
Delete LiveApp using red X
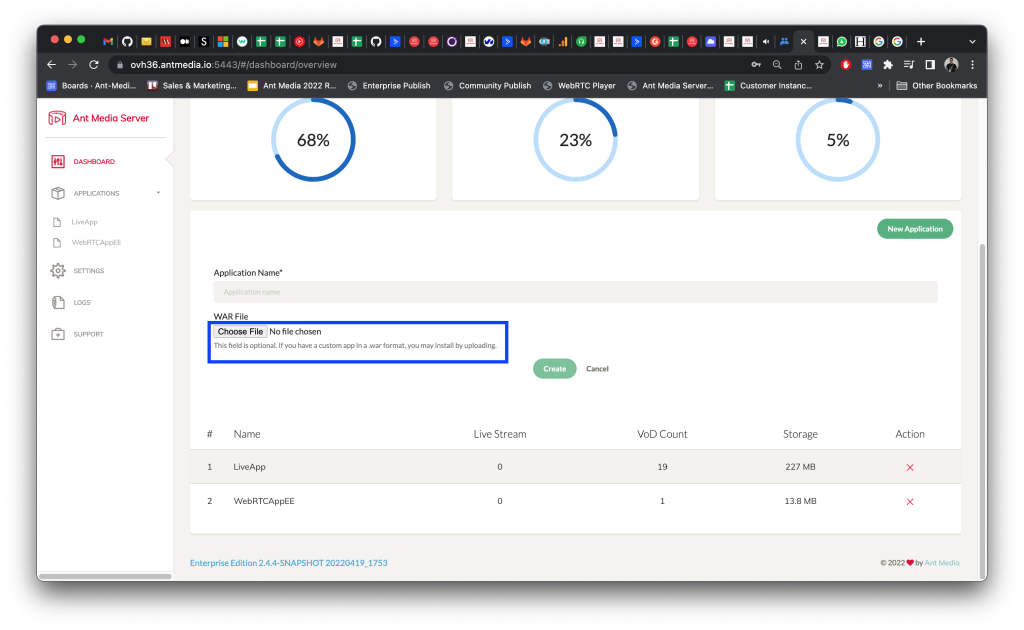(x=910, y=467)
